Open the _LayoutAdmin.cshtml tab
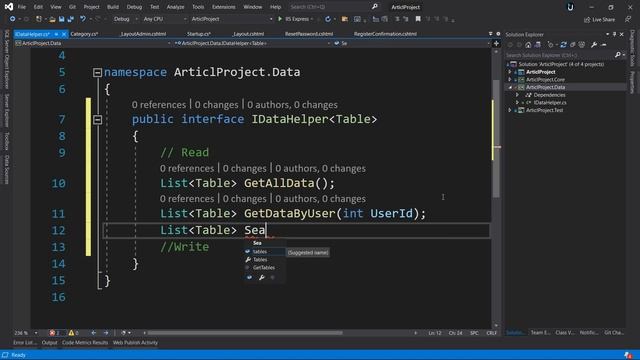This screenshot has width=640, height=360. (x=143, y=34)
